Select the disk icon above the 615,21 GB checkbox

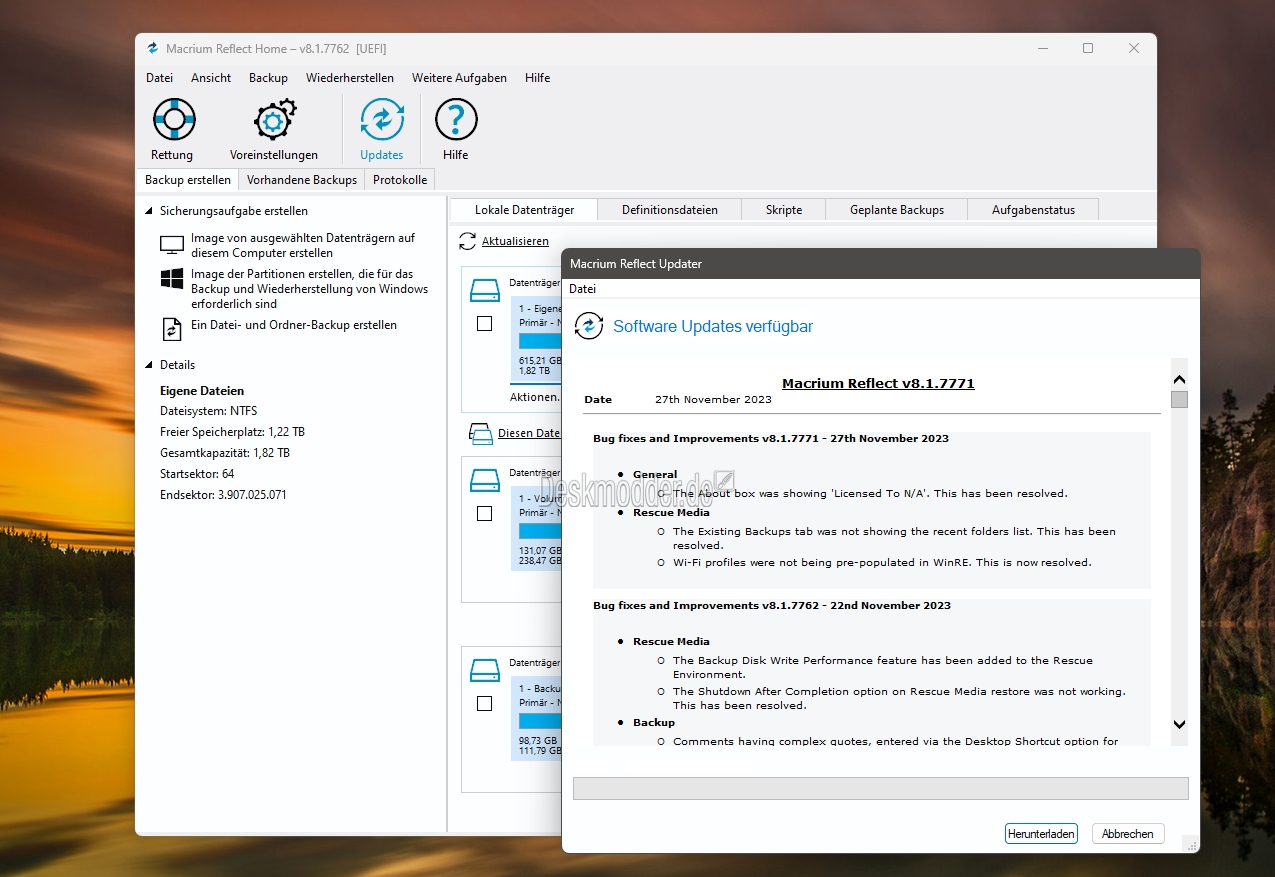click(x=485, y=290)
